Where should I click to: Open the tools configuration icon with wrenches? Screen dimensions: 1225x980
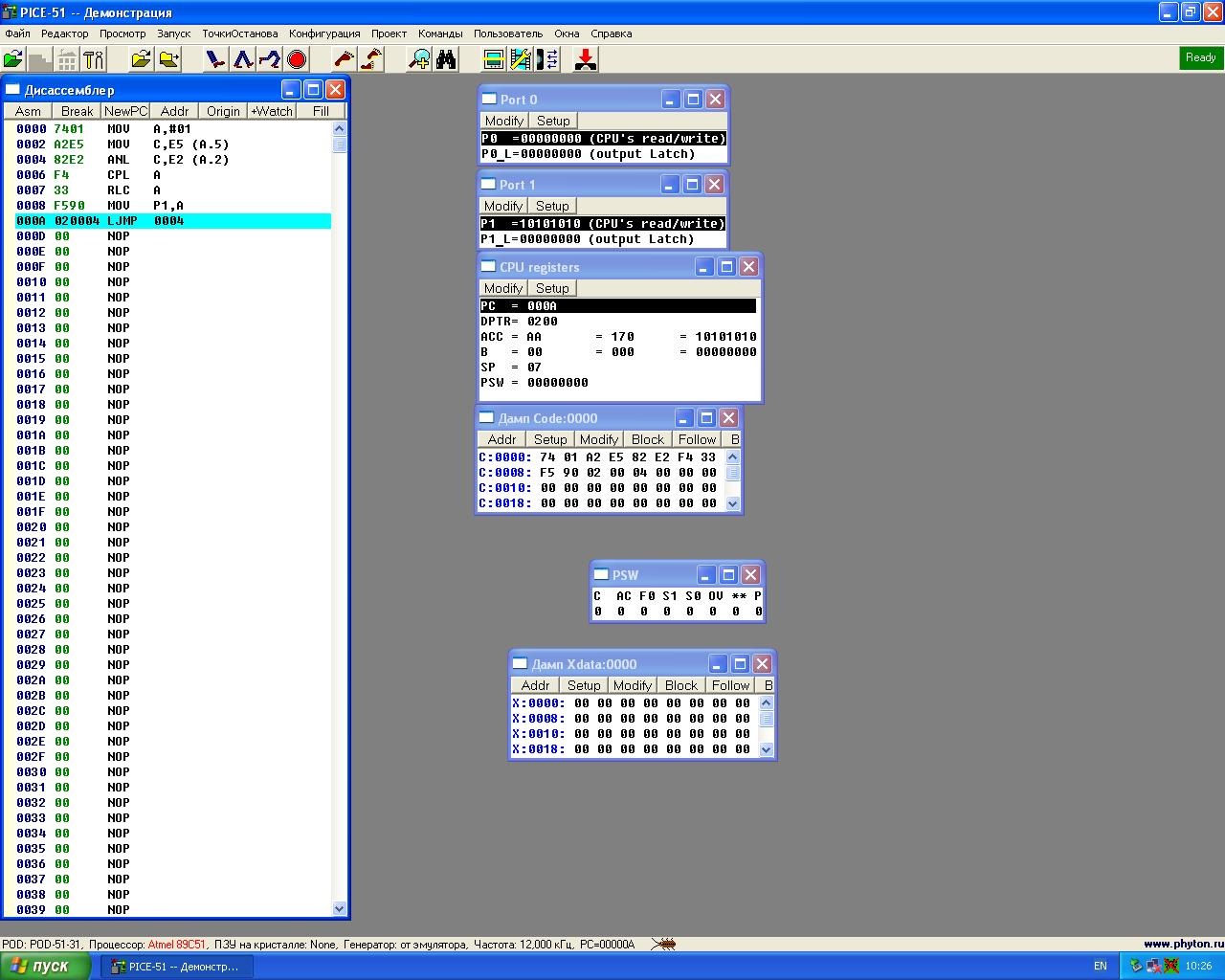[x=94, y=59]
